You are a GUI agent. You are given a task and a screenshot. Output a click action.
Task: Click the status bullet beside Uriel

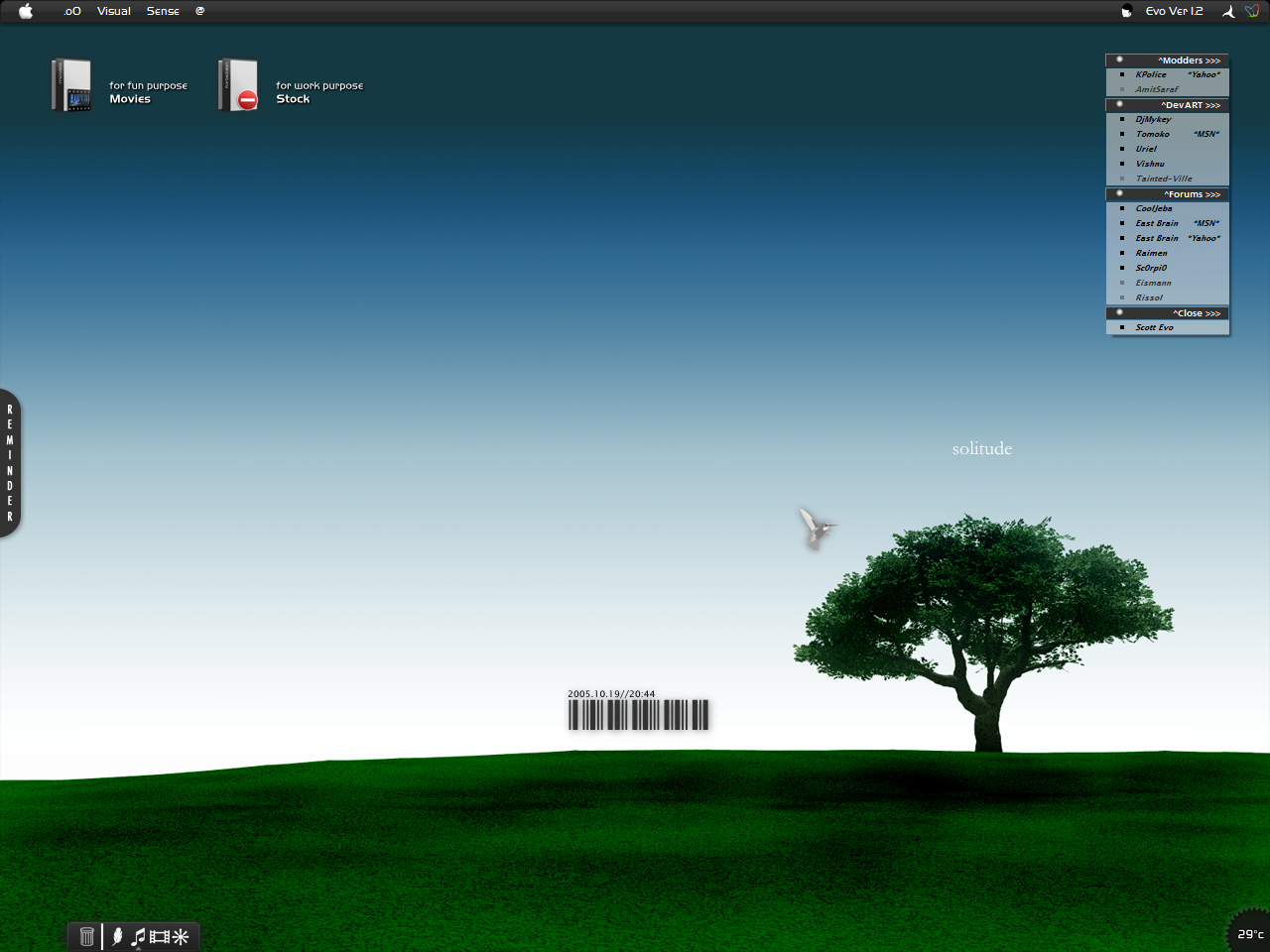coord(1122,149)
